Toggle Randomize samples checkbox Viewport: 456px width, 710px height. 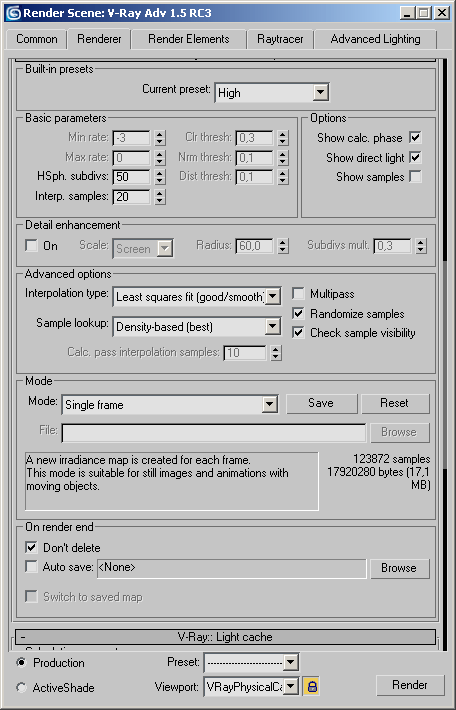(298, 313)
